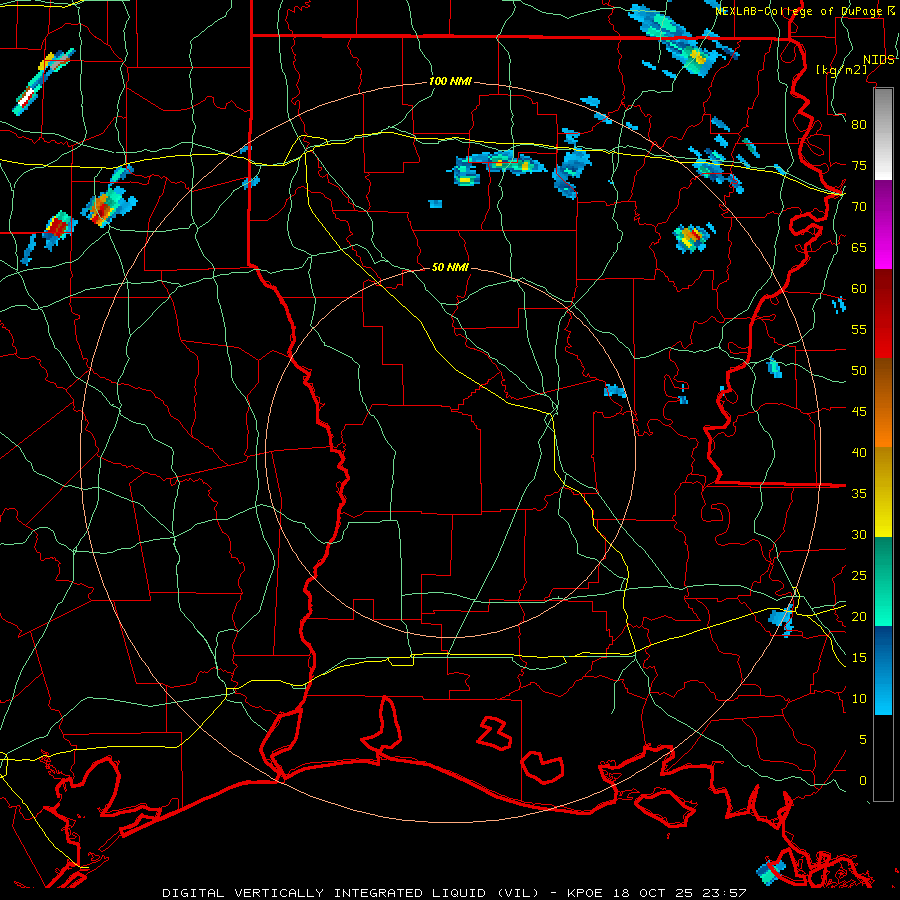Click the "18 OCT 25" date text

point(653,893)
